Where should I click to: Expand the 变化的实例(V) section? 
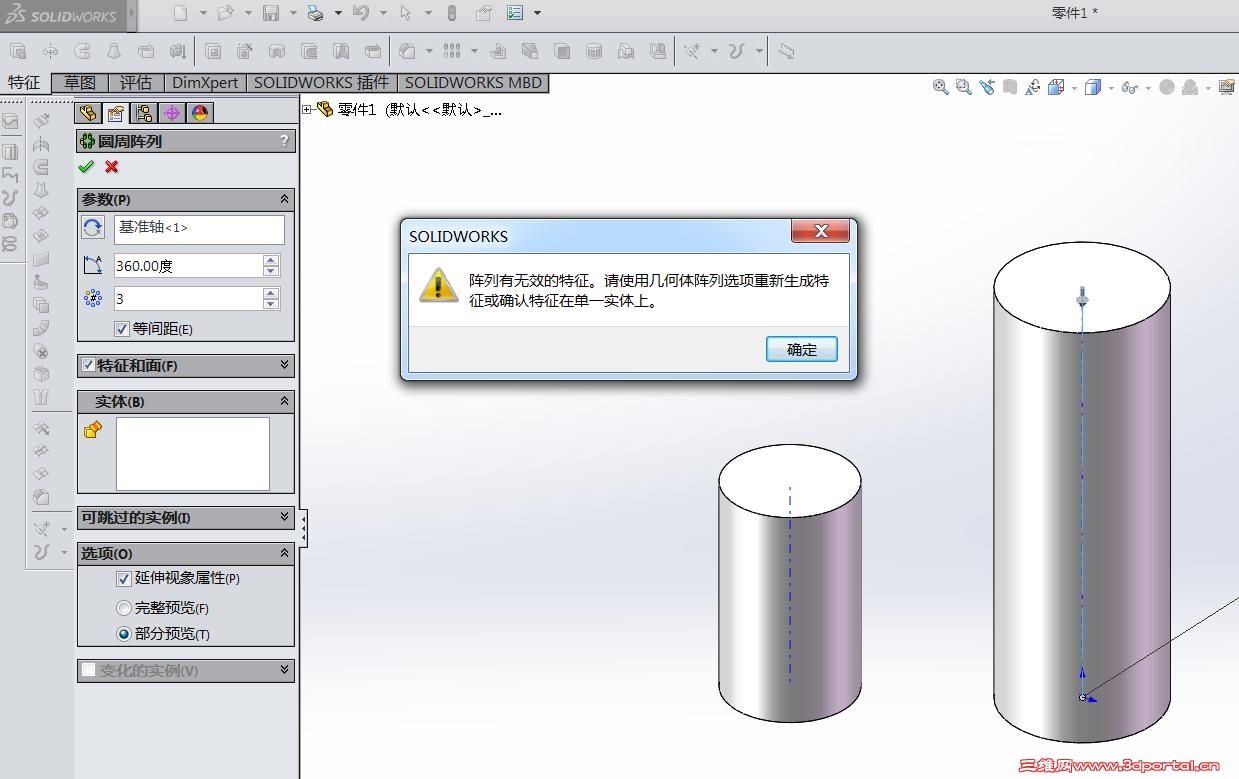[x=284, y=670]
